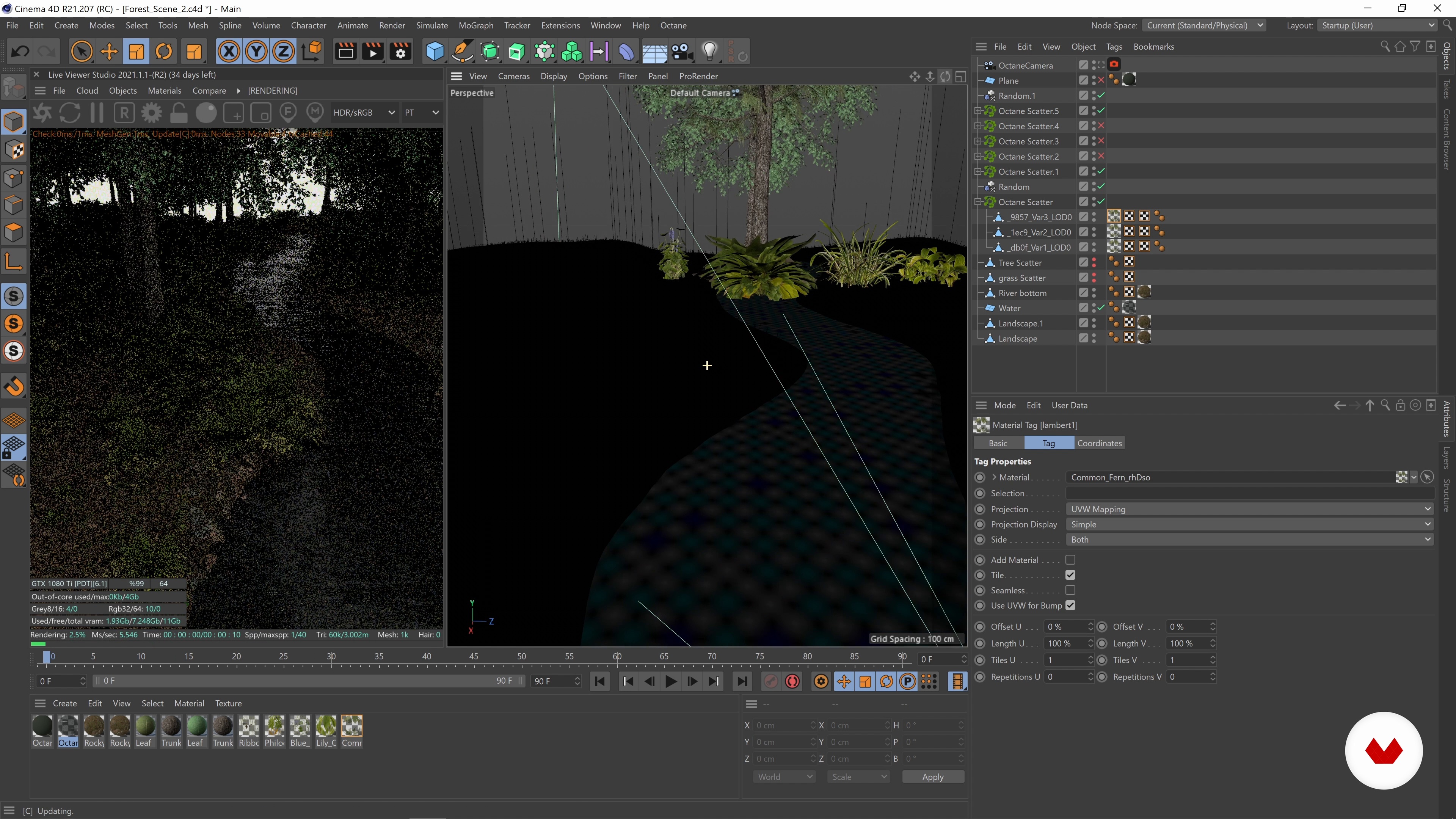Select the River bottom object

click(1022, 293)
